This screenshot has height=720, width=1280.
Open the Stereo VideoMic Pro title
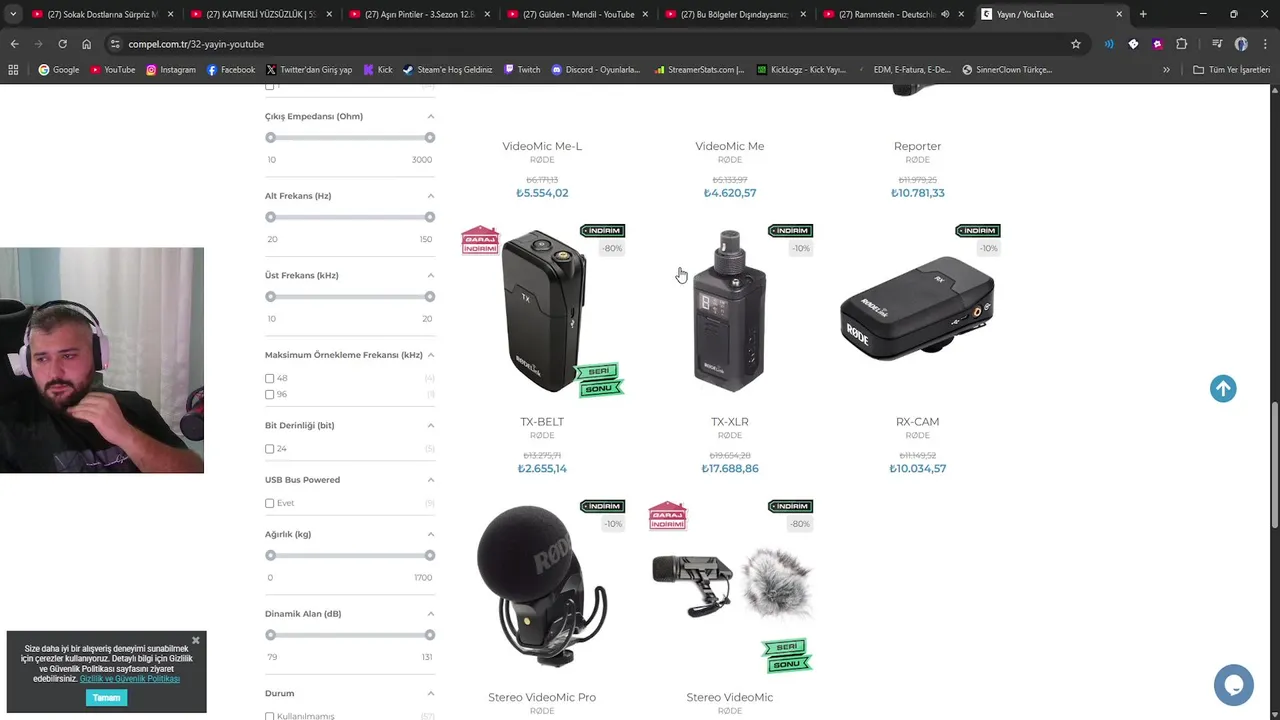click(542, 697)
